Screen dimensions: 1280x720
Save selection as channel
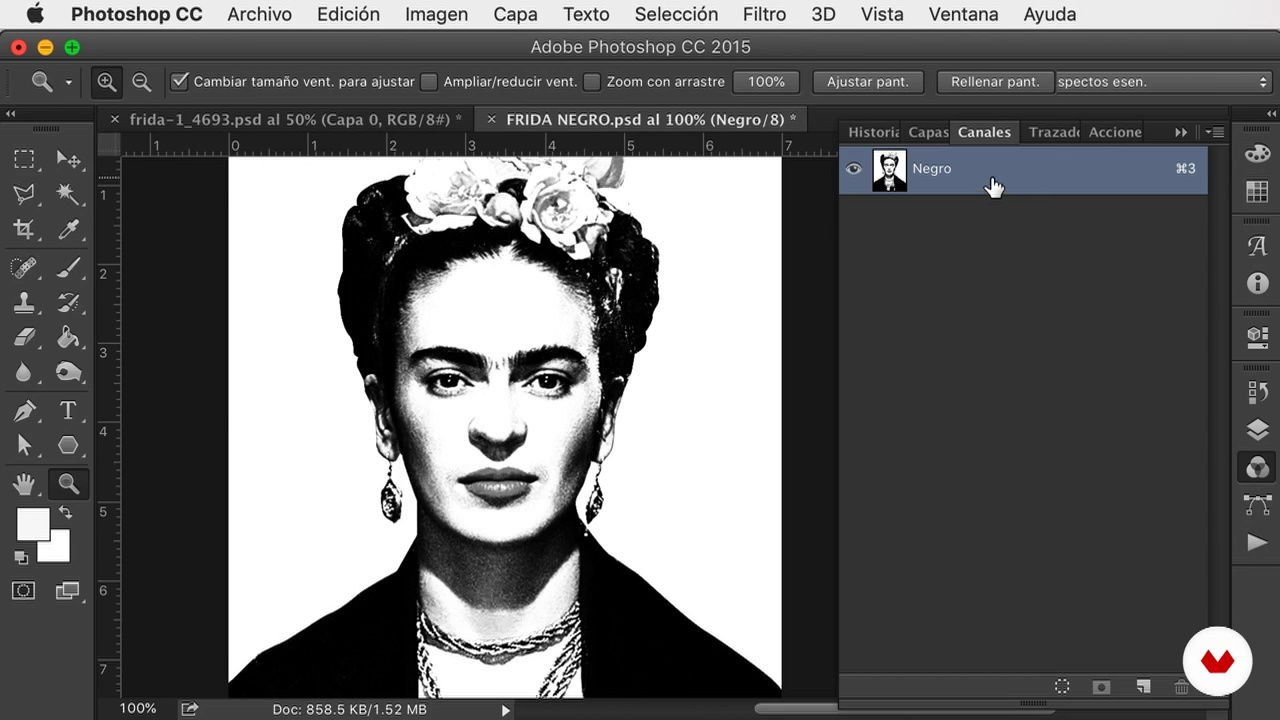click(1101, 686)
